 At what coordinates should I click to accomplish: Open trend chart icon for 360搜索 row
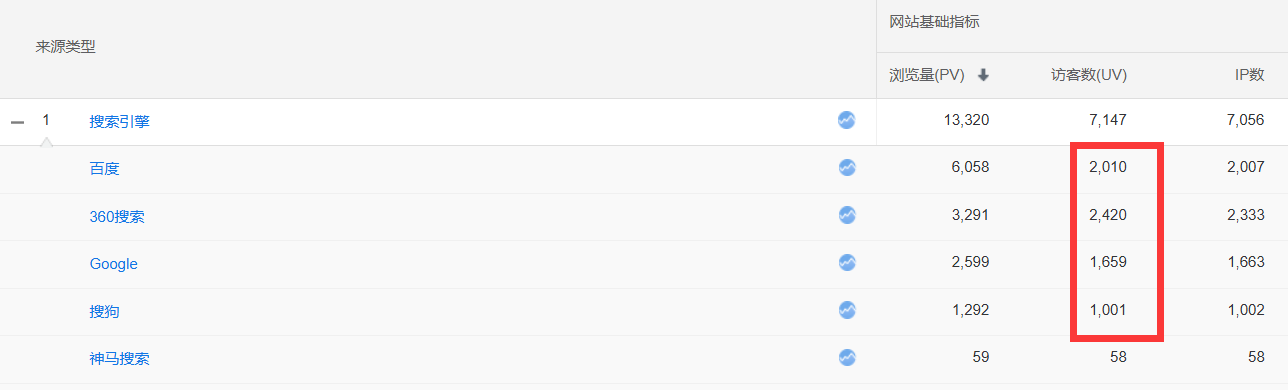[847, 215]
